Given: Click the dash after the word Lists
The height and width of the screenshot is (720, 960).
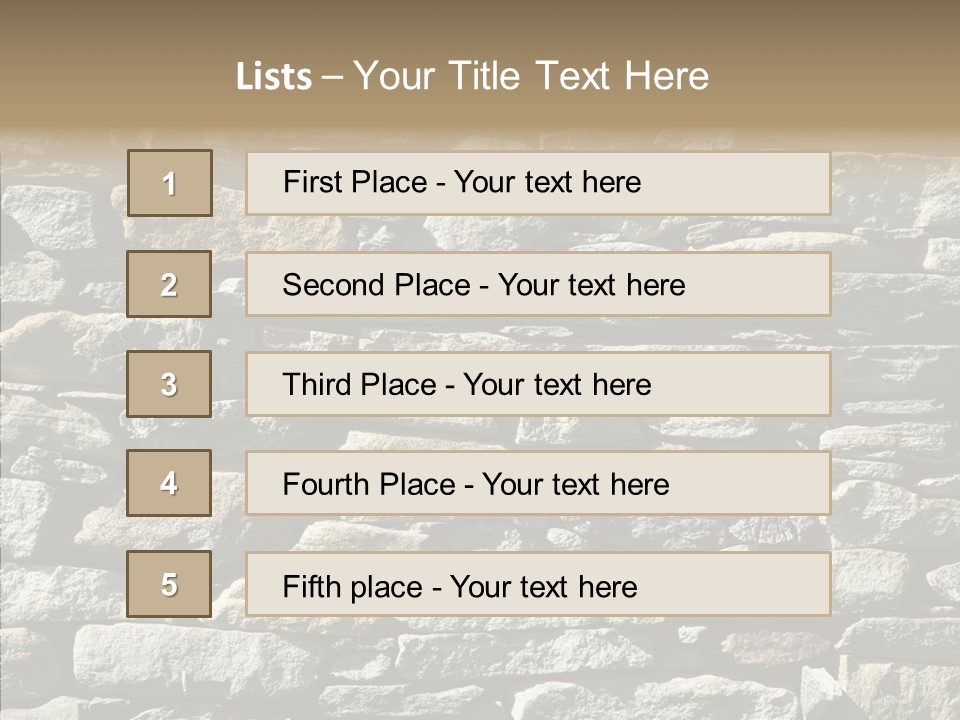Looking at the screenshot, I should pyautogui.click(x=332, y=78).
